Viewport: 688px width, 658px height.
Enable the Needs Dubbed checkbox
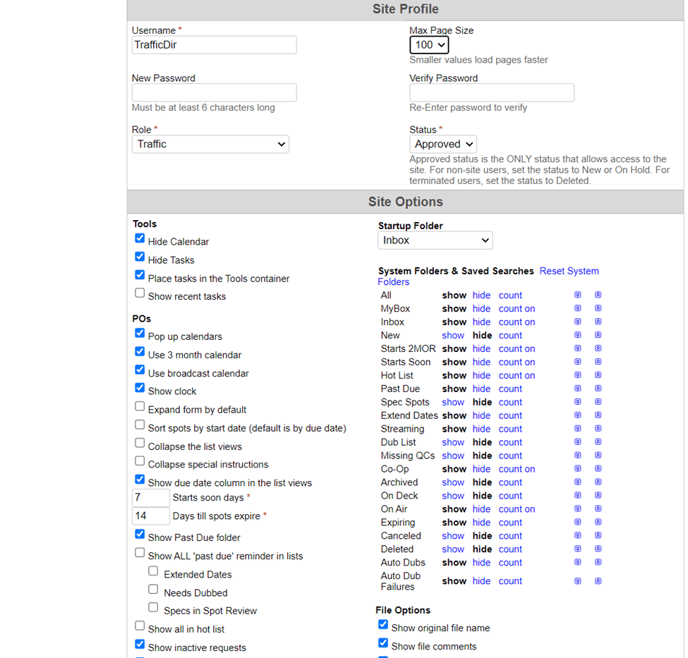pyautogui.click(x=153, y=589)
